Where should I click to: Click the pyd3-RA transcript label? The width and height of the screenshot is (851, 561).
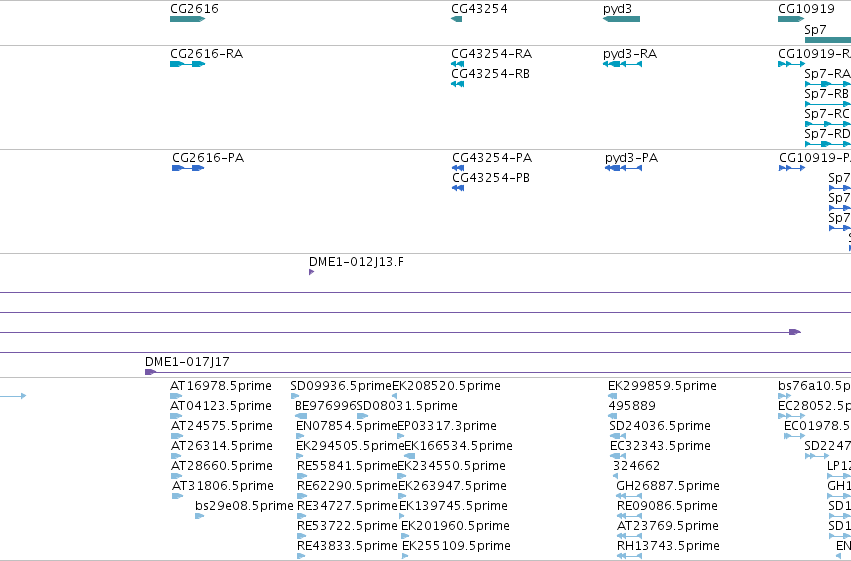pos(630,54)
